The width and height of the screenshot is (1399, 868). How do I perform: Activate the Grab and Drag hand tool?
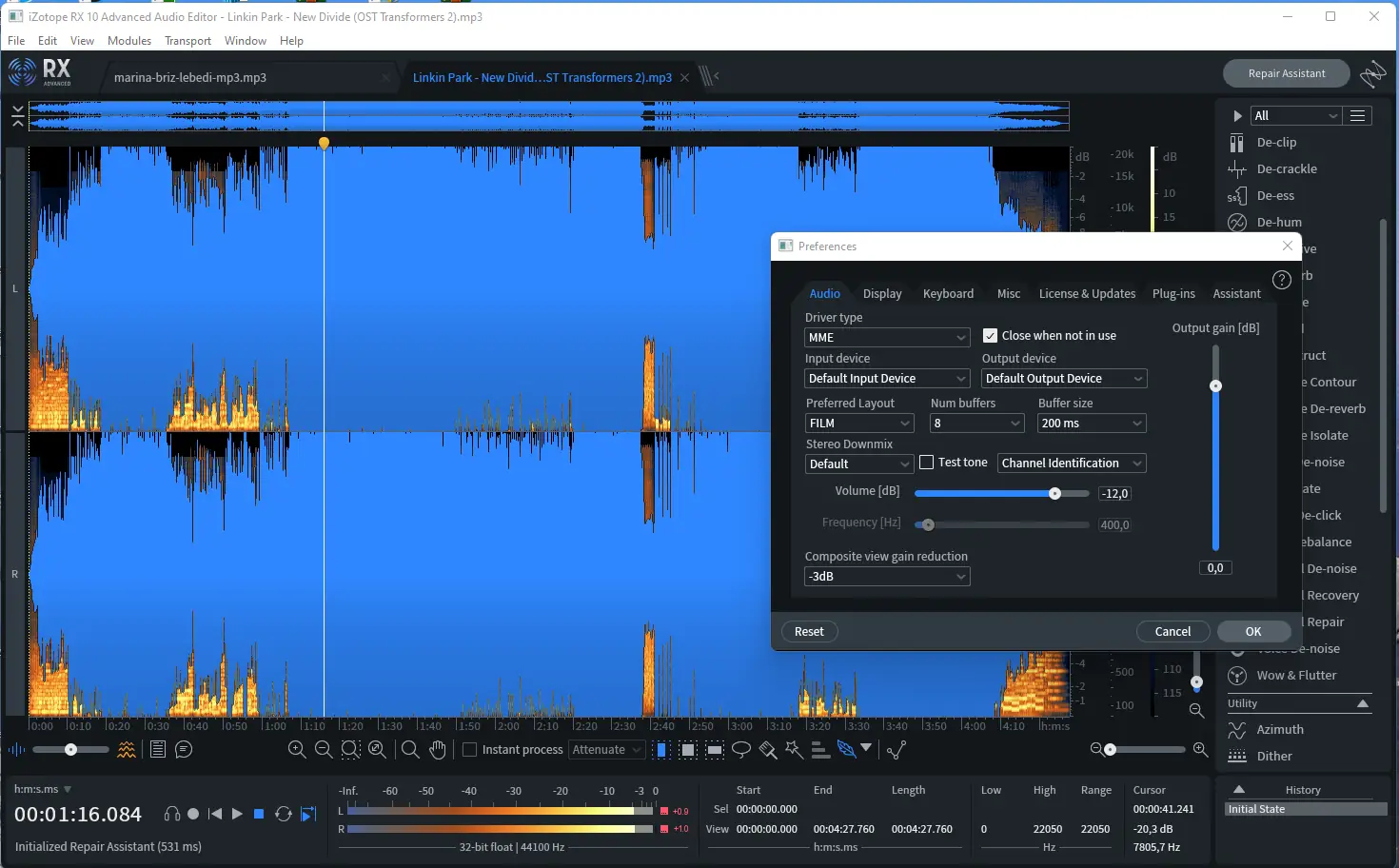(x=438, y=750)
